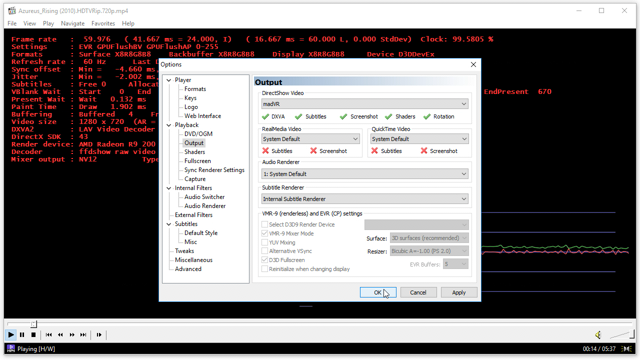Open the Audio Renderer dropdown
This screenshot has height=360, width=640.
pyautogui.click(x=364, y=174)
